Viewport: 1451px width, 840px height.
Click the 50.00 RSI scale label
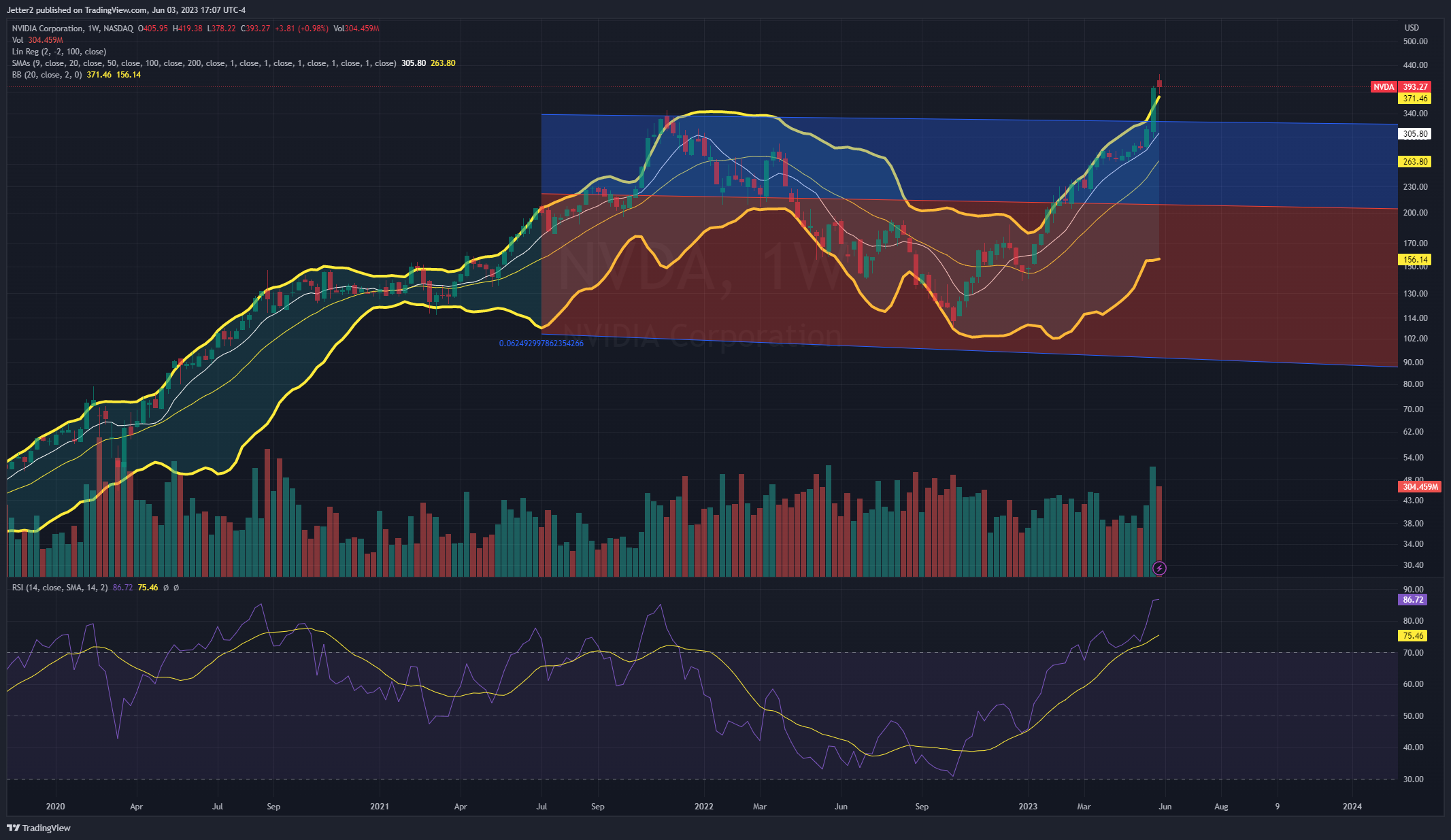tap(1414, 716)
